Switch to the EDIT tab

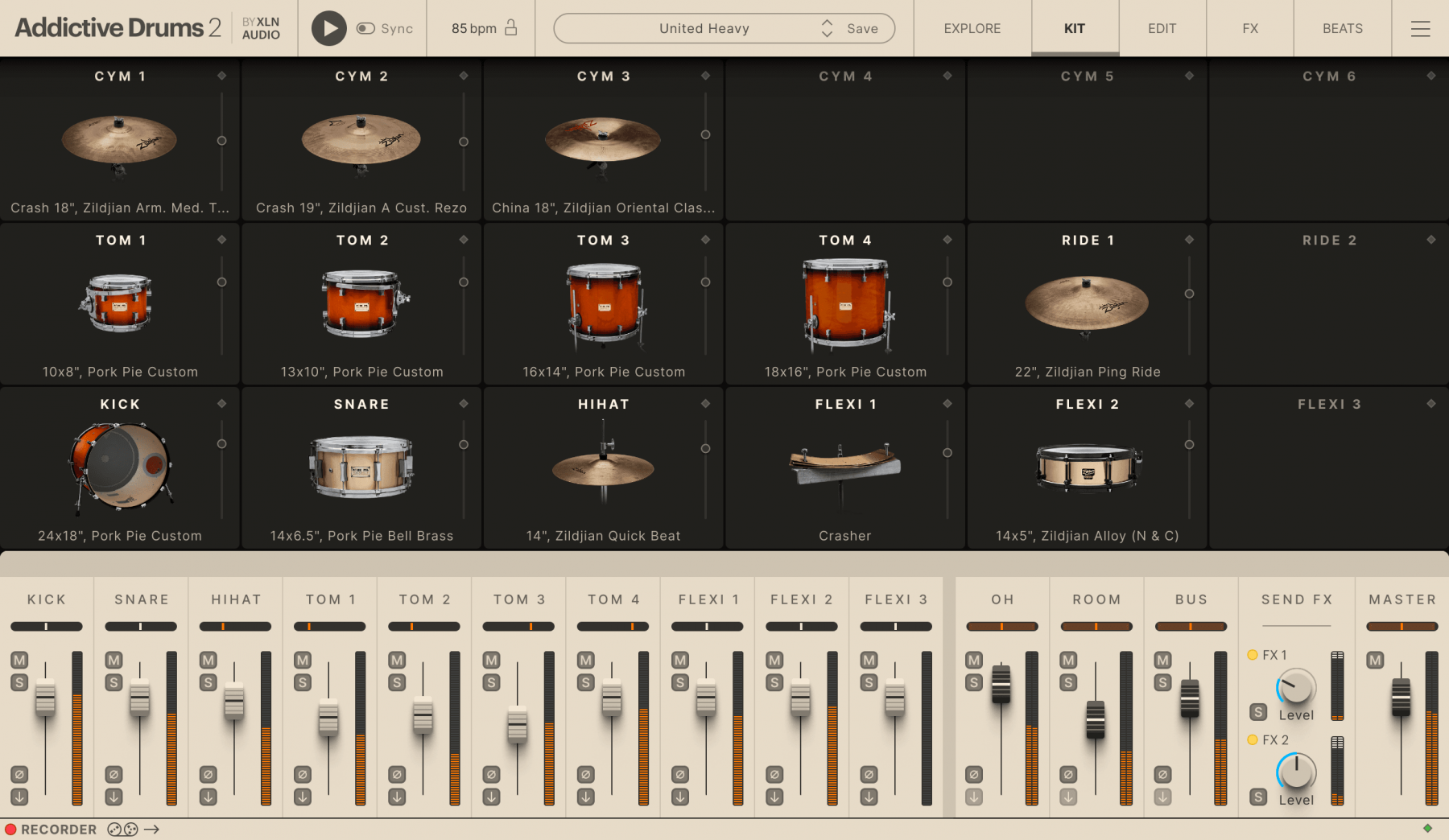[1162, 28]
